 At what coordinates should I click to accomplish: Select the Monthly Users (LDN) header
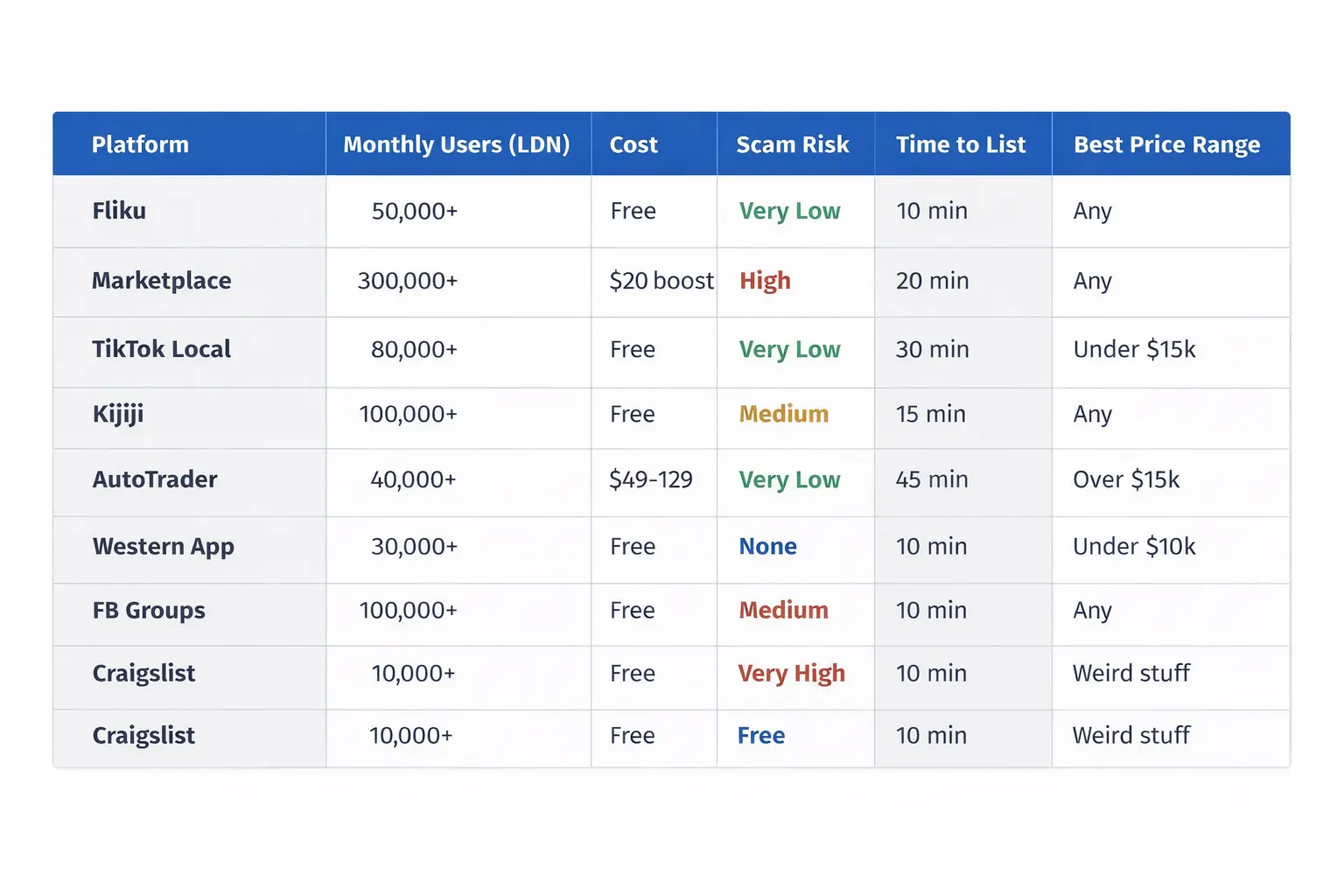[x=458, y=144]
